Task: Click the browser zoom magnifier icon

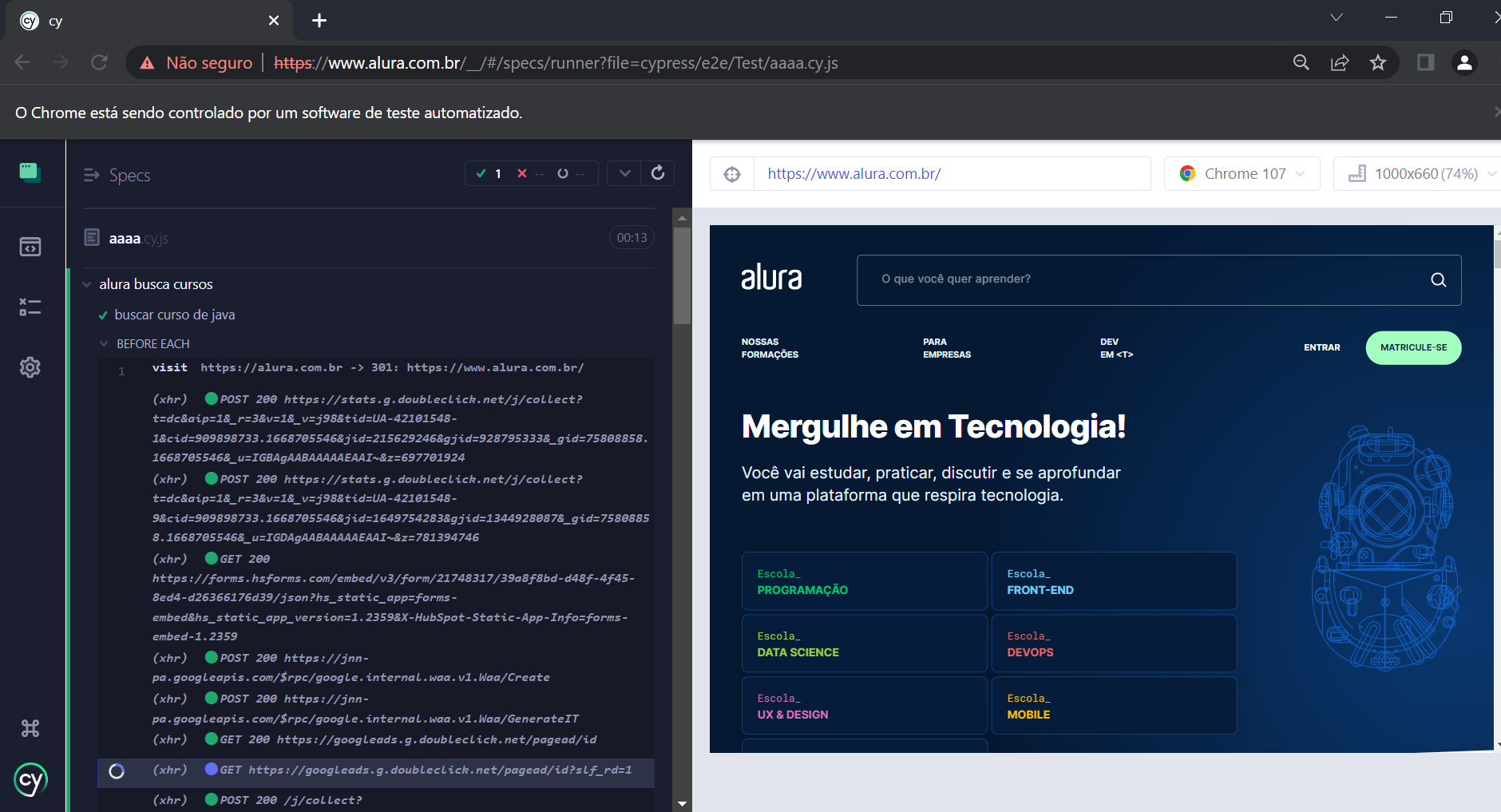Action: pyautogui.click(x=1301, y=62)
